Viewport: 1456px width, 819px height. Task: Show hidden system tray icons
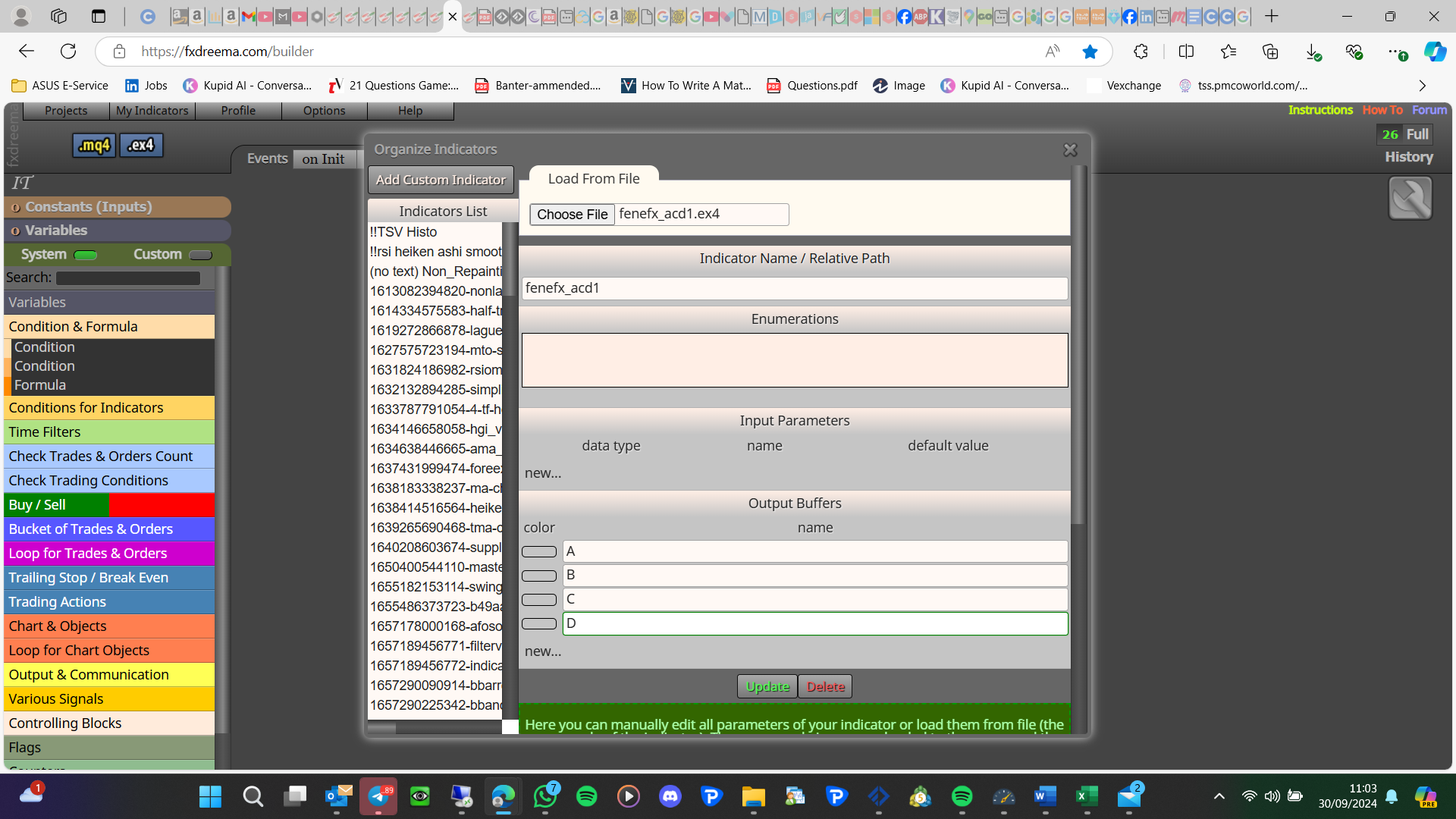click(1219, 796)
